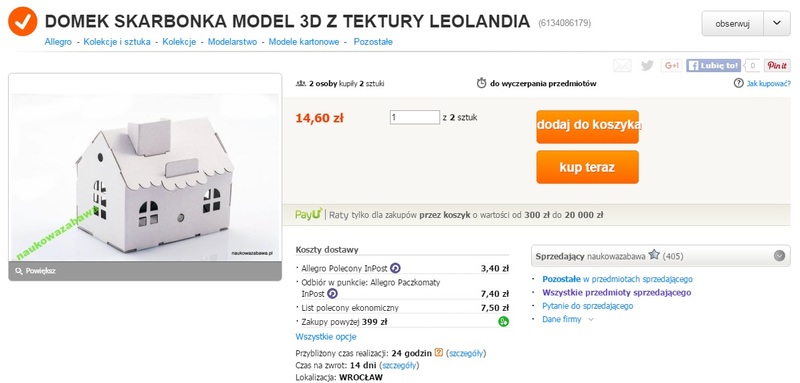Click the quantity input field

tap(415, 117)
